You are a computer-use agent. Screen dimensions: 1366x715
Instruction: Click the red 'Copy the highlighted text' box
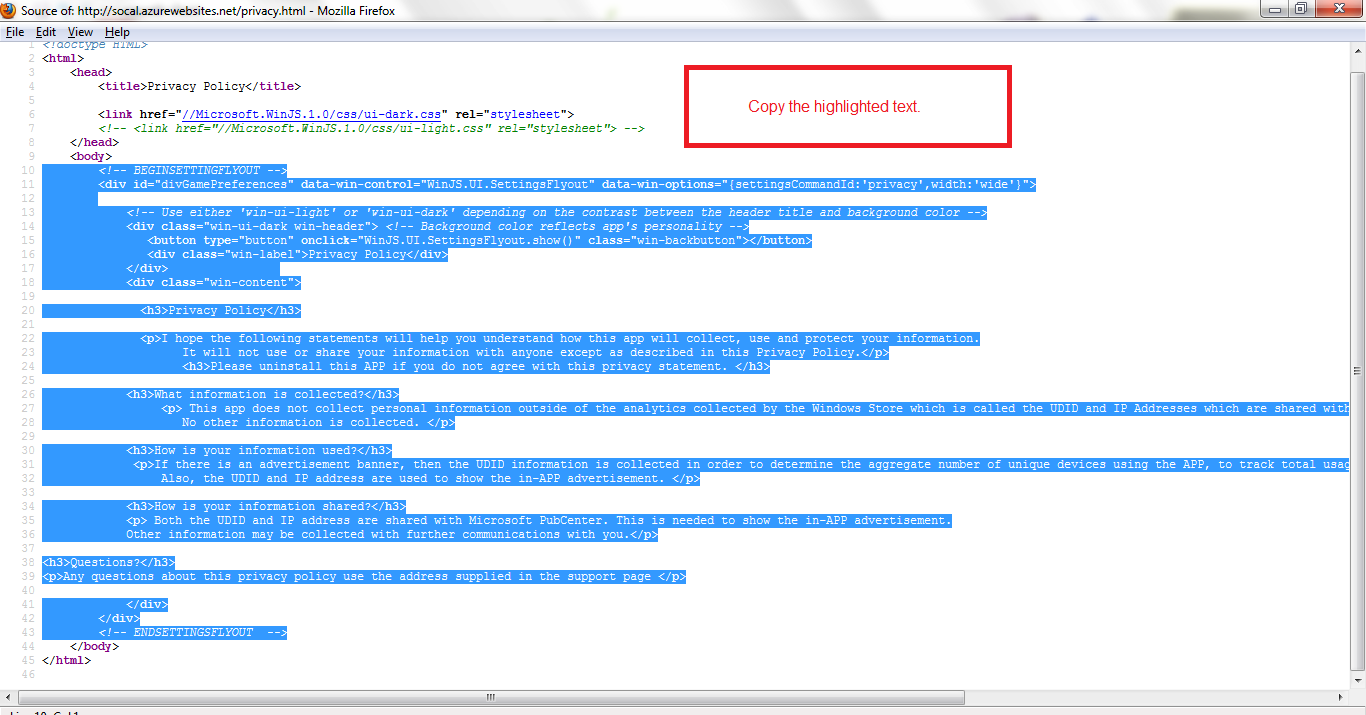pos(847,107)
